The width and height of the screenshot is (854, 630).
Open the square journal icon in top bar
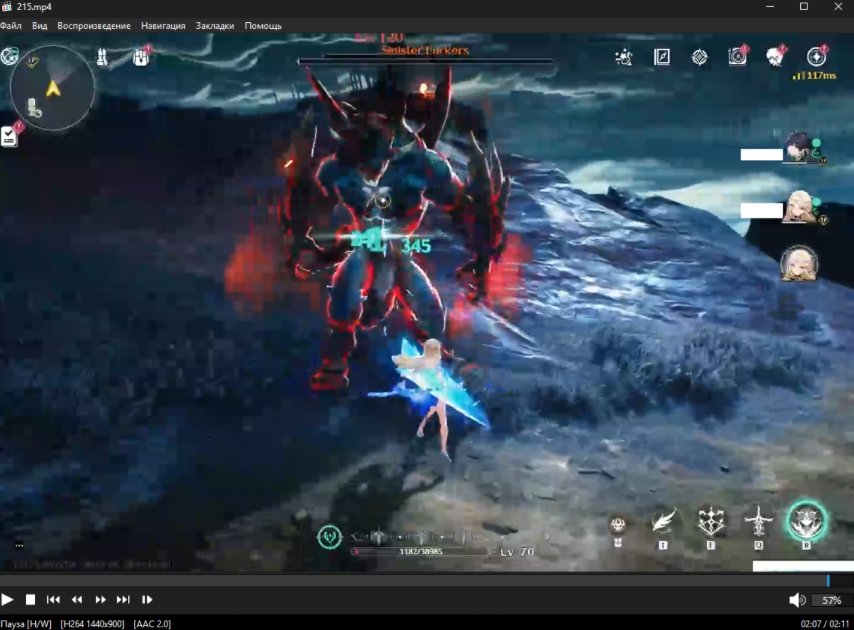tap(662, 57)
